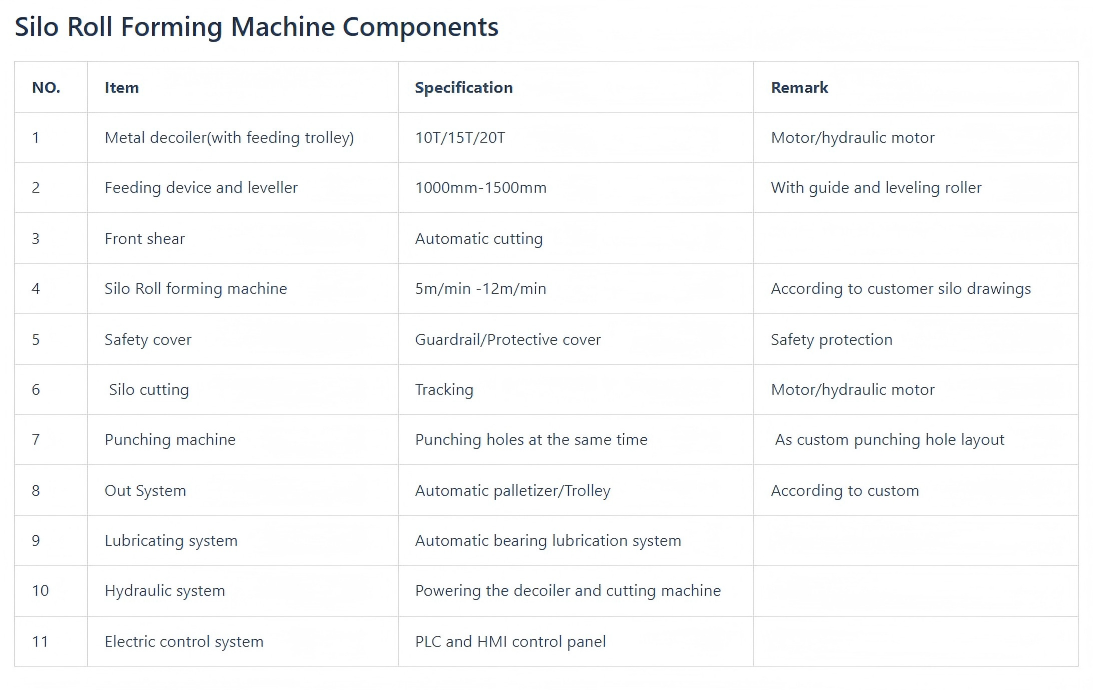Viewport: 1093px width, 690px height.
Task: Click Feeding device and leveller item
Action: [201, 188]
